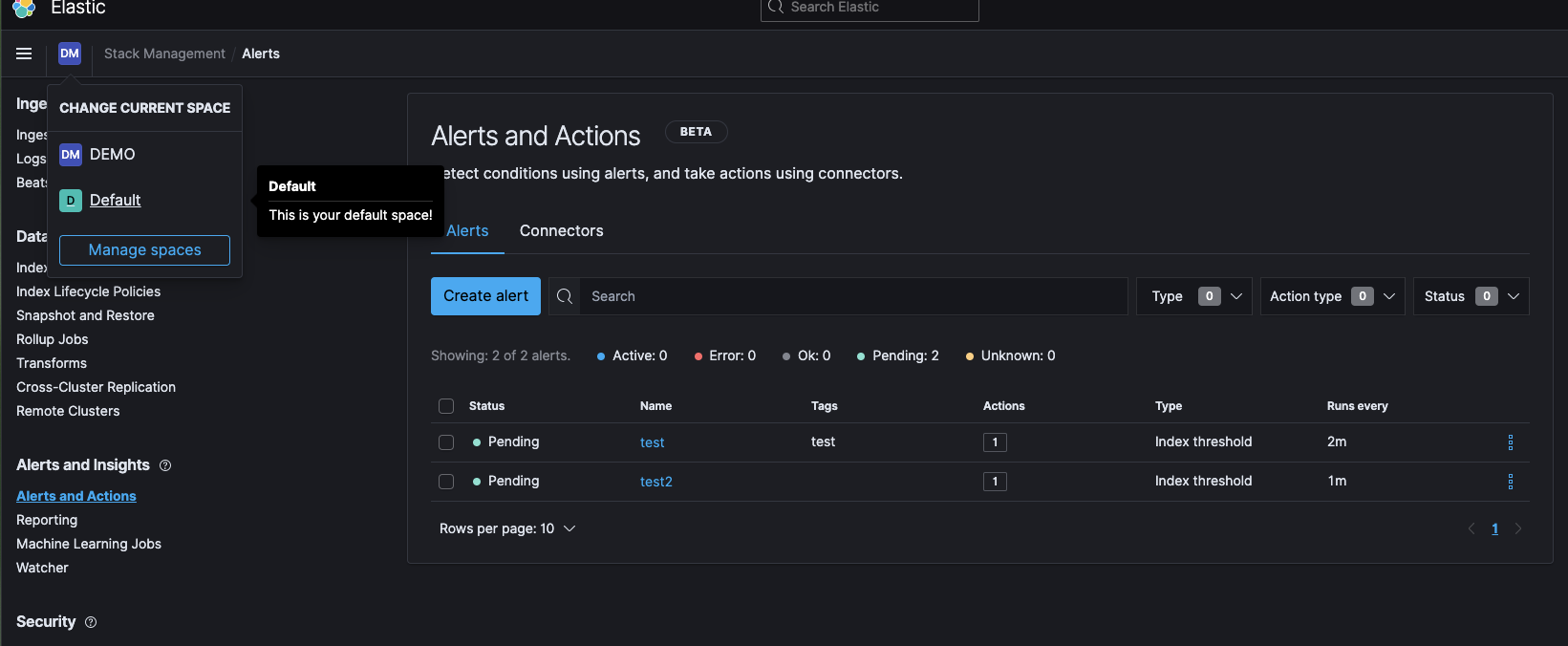Click the Error: 0 status summary
Viewport: 1568px width, 646px height.
[724, 355]
